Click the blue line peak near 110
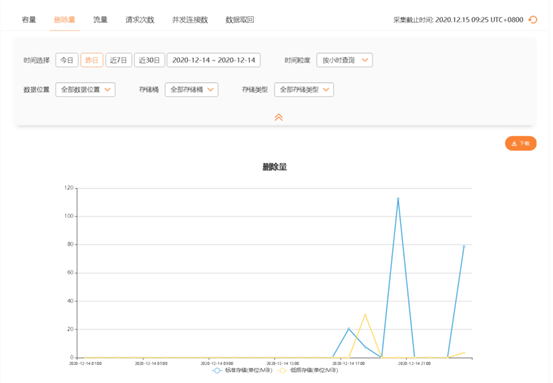The image size is (553, 383). click(x=398, y=199)
